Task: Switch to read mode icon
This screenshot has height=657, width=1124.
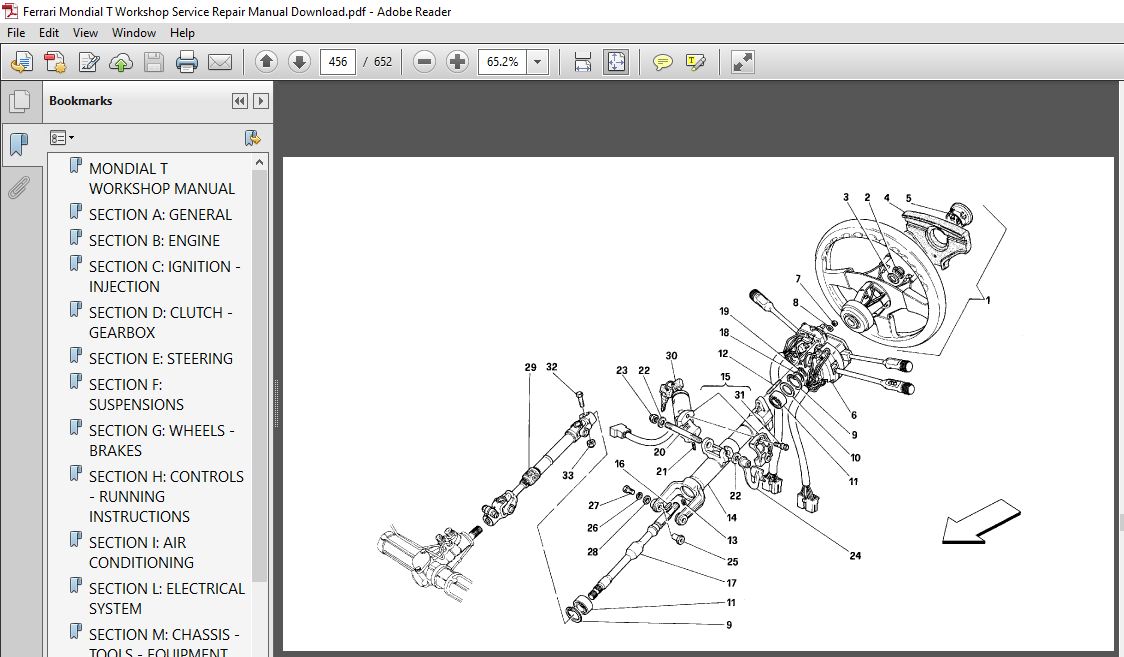Action: [742, 62]
